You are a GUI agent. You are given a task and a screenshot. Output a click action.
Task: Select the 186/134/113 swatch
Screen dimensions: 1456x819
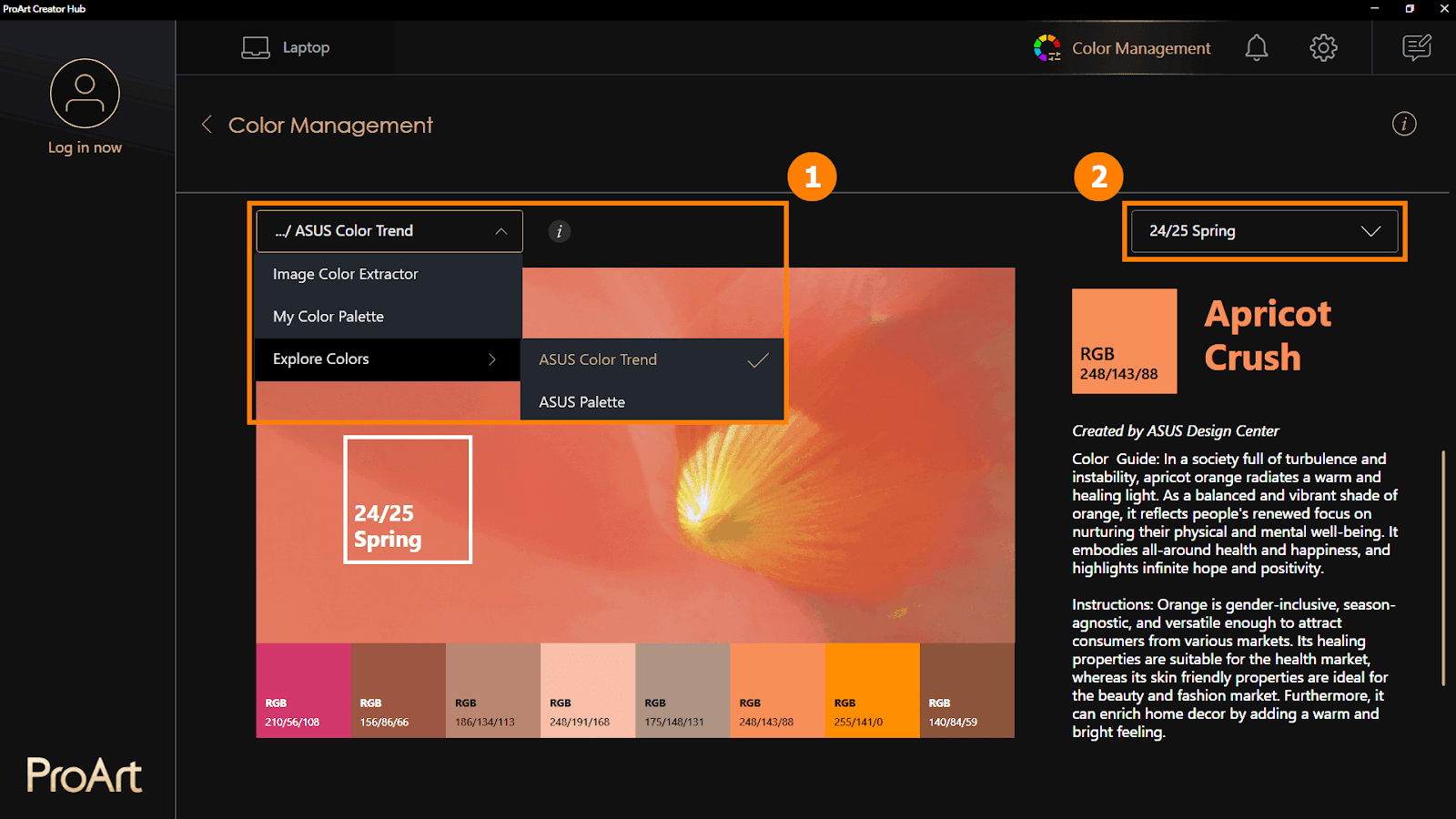493,691
